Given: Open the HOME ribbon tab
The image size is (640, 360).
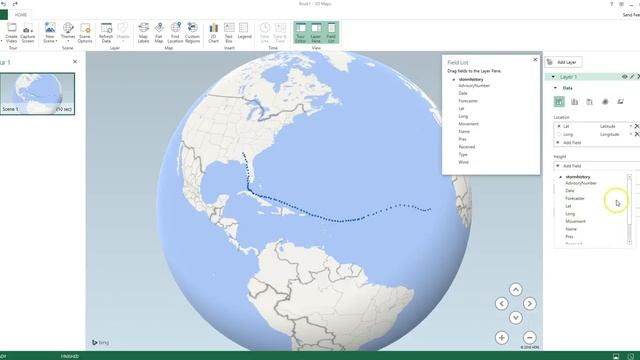Looking at the screenshot, I should point(21,15).
